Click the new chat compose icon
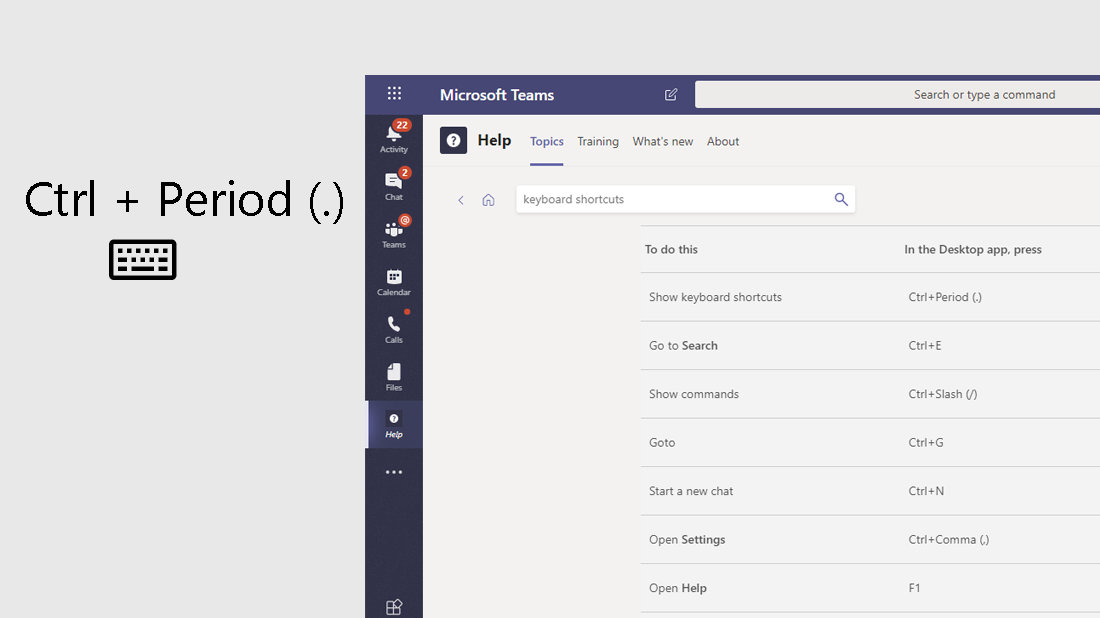The width and height of the screenshot is (1100, 618). click(671, 95)
